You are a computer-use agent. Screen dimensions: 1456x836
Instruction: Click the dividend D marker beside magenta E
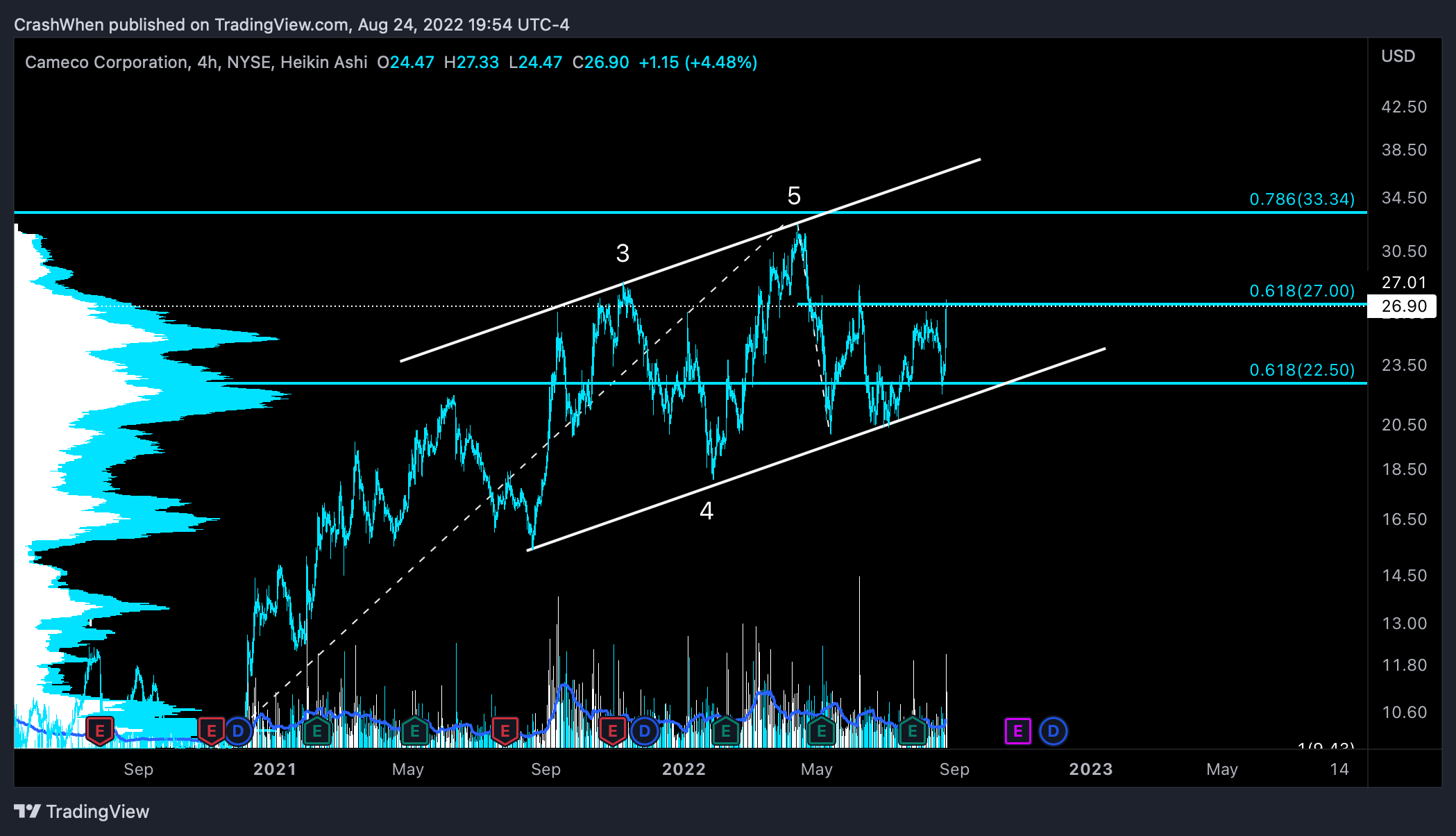pyautogui.click(x=1053, y=730)
